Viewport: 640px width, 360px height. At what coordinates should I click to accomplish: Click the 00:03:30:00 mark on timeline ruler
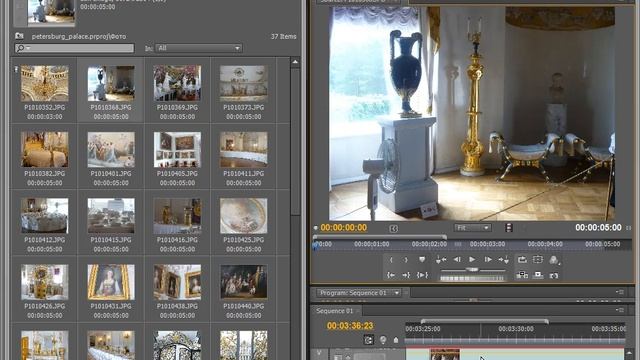click(x=516, y=329)
